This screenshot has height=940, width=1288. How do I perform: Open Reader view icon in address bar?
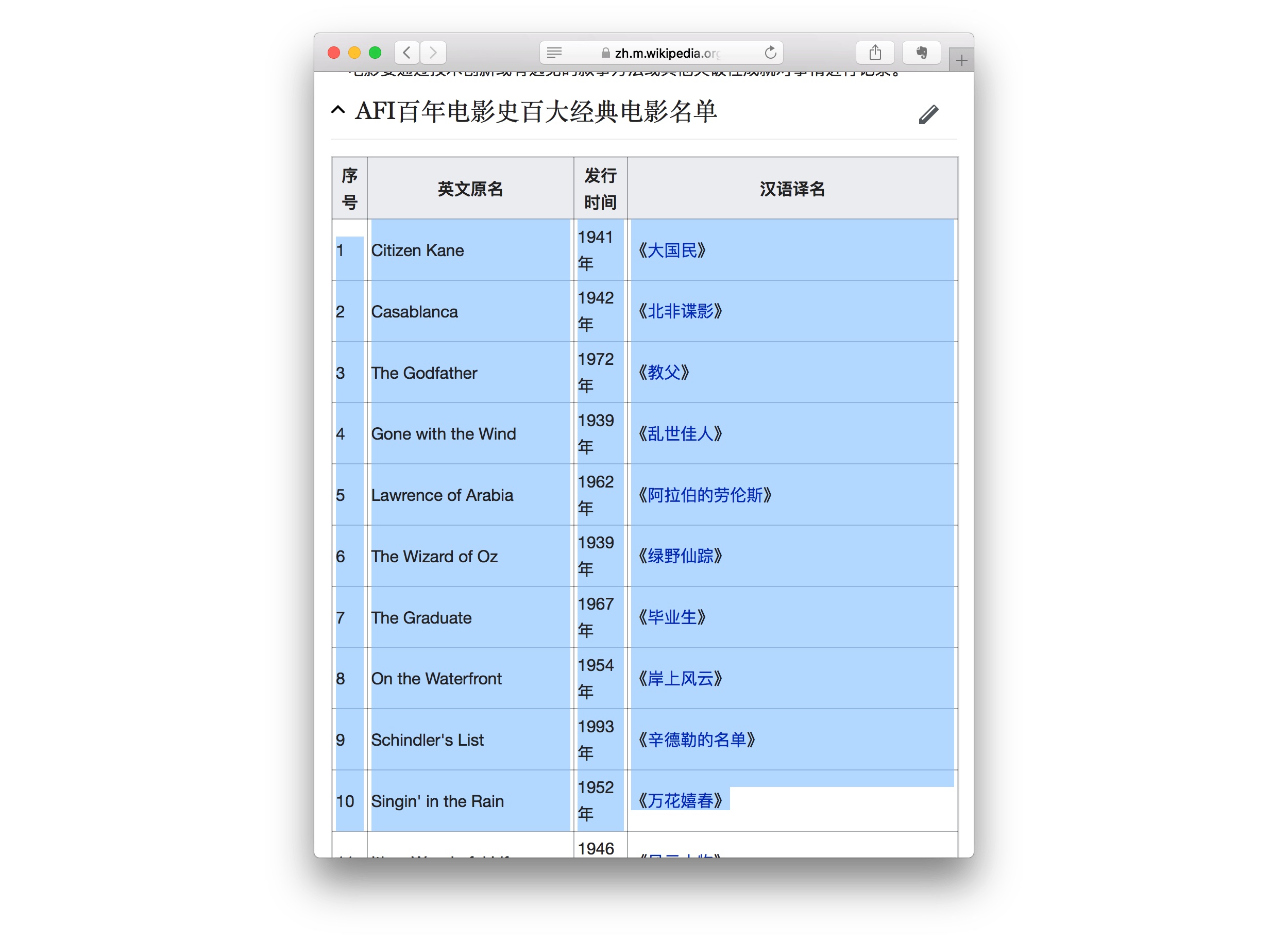click(554, 53)
